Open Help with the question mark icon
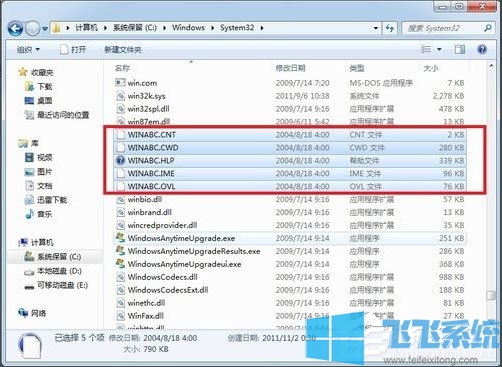Screen dimensions: 502x367 click(482, 50)
